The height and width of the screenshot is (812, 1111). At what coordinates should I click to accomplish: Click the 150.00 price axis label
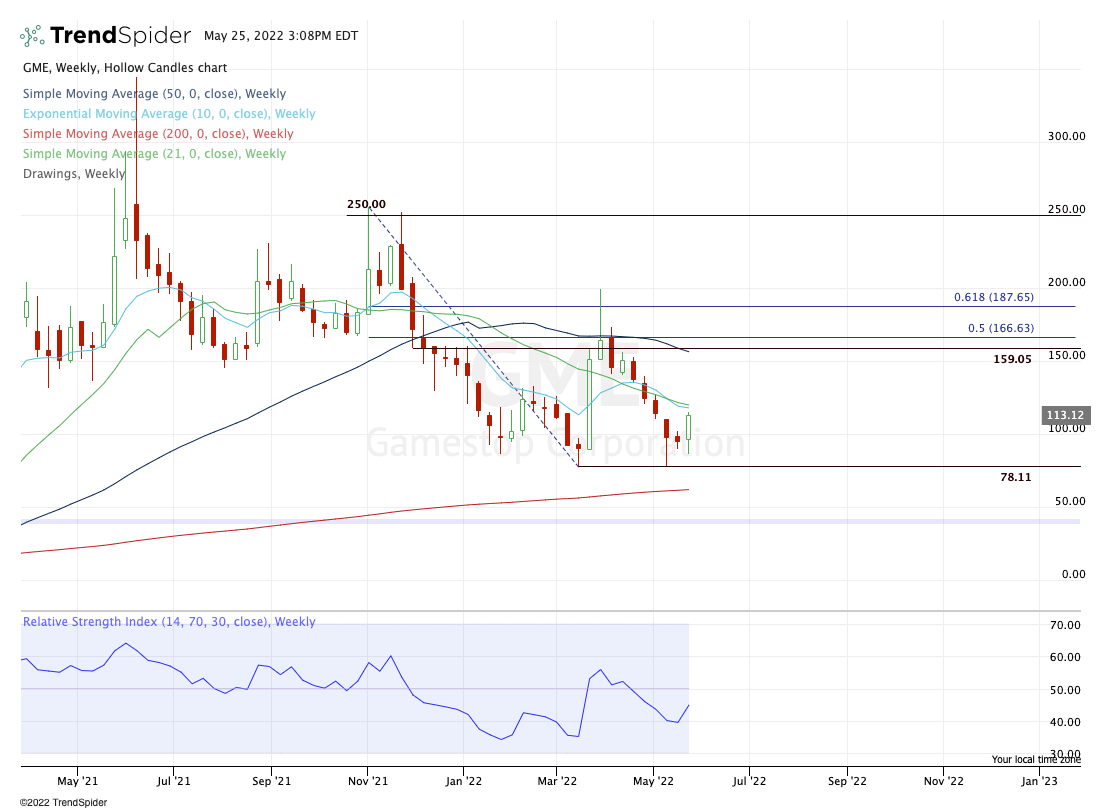click(1067, 355)
